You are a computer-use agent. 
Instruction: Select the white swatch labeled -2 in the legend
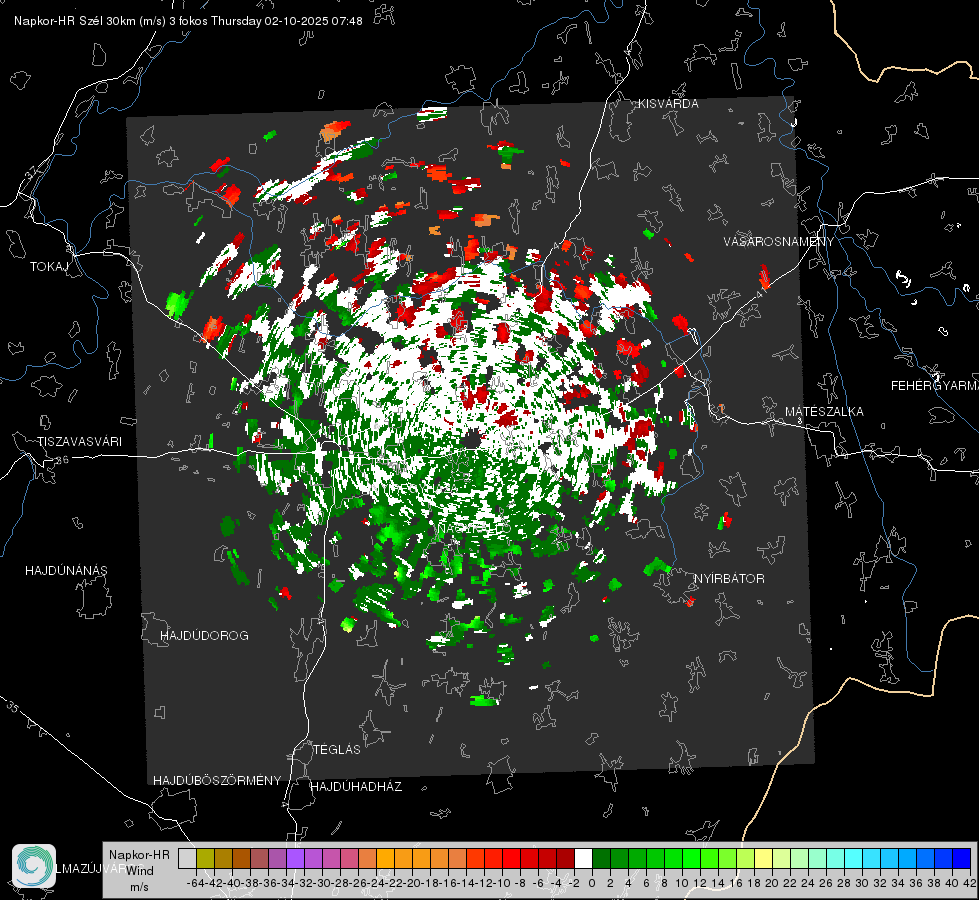583,858
